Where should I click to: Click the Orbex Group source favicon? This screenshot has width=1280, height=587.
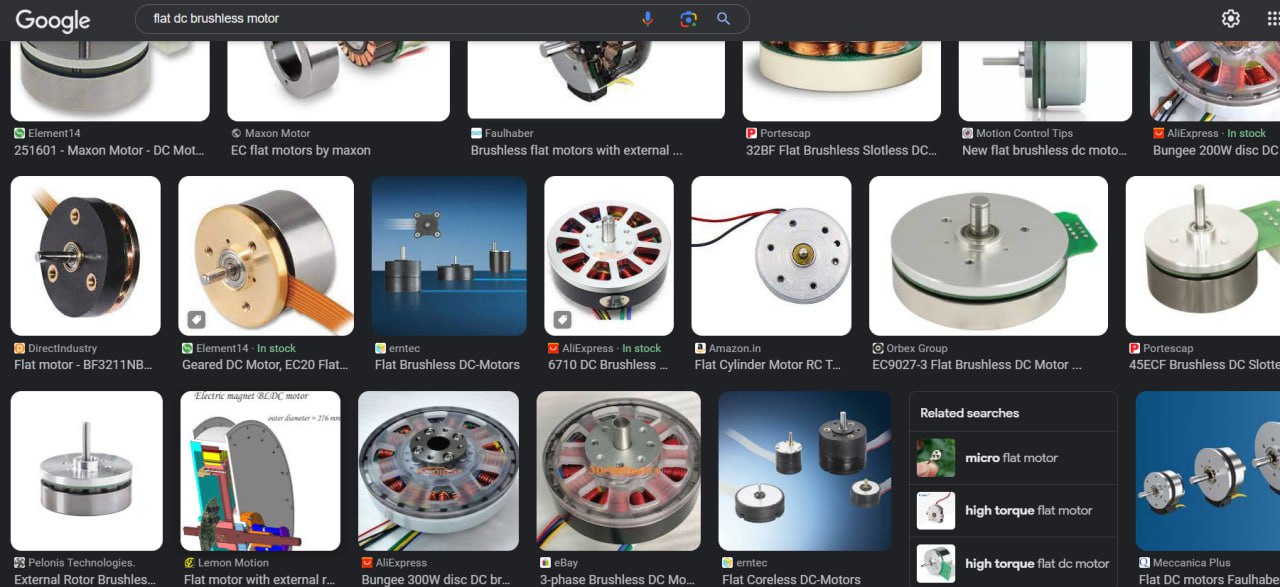coord(878,348)
